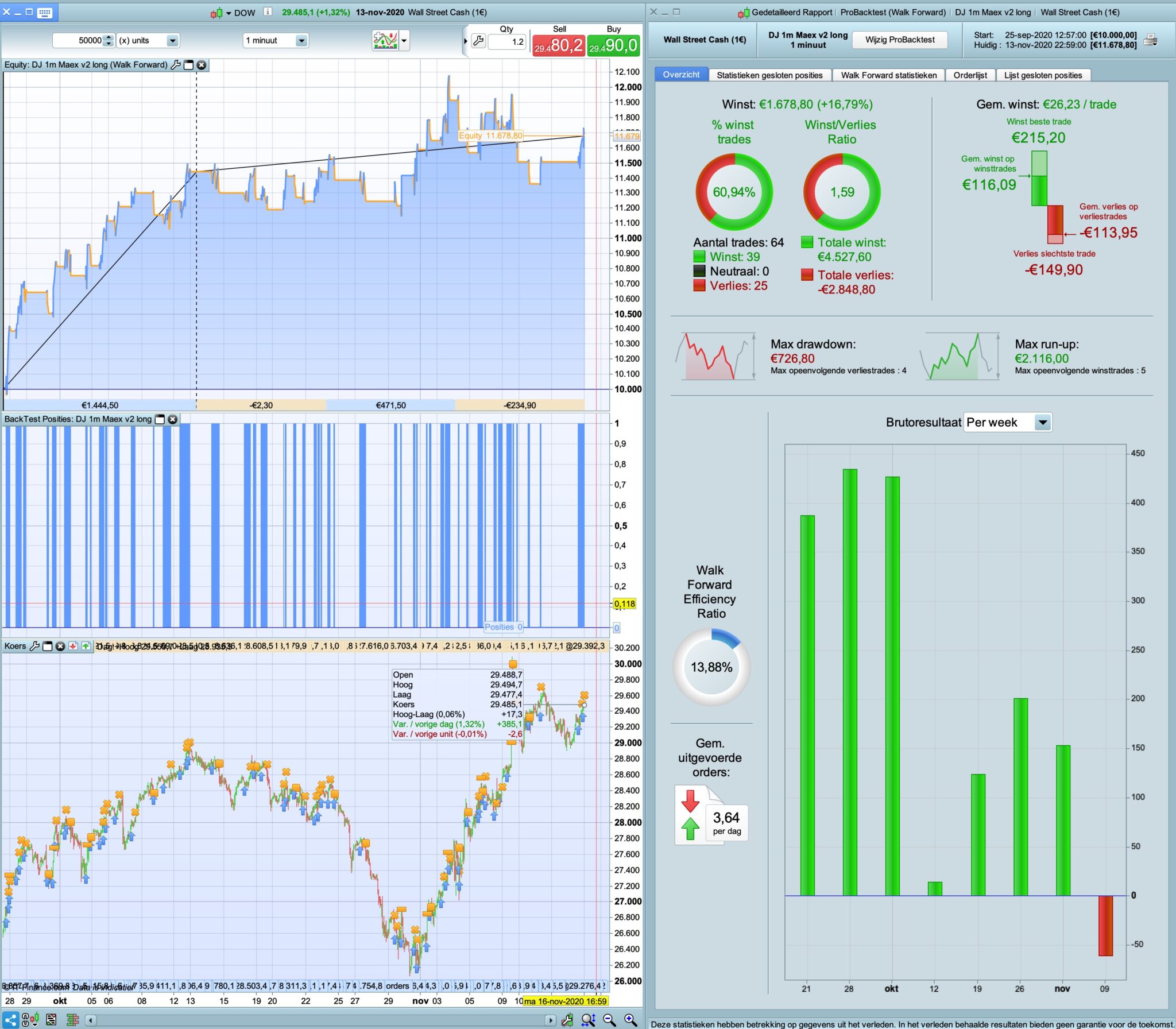This screenshot has height=1029, width=1176.
Task: Open the Brutoresultaat Per week dropdown
Action: [x=1042, y=423]
